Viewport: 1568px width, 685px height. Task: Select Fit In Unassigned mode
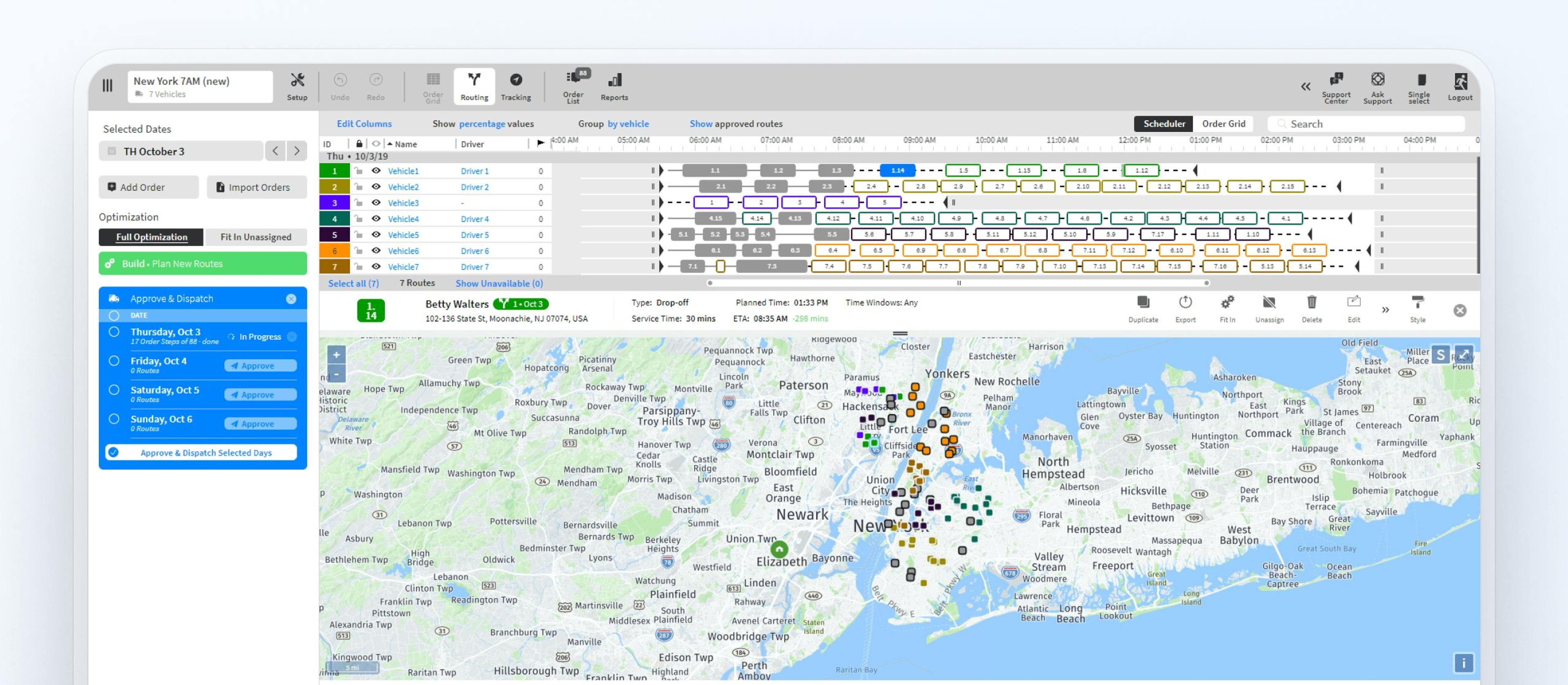tap(256, 237)
